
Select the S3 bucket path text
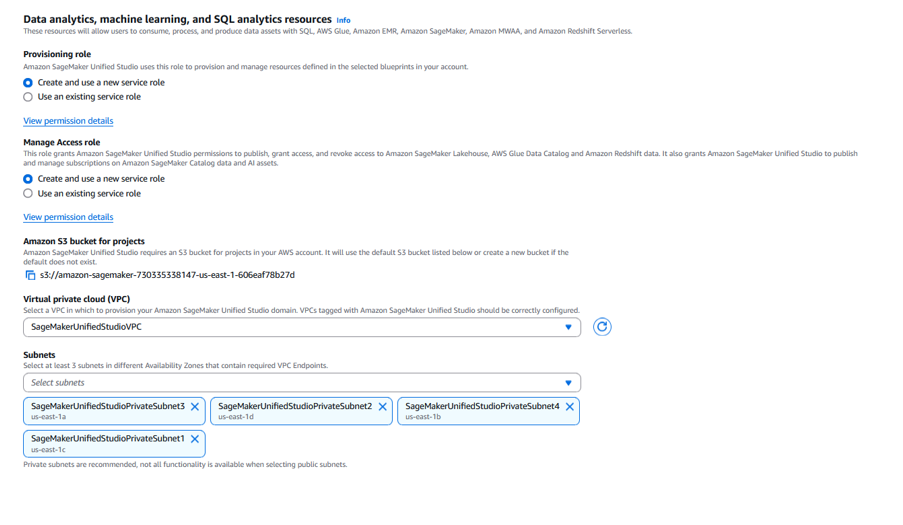167,275
